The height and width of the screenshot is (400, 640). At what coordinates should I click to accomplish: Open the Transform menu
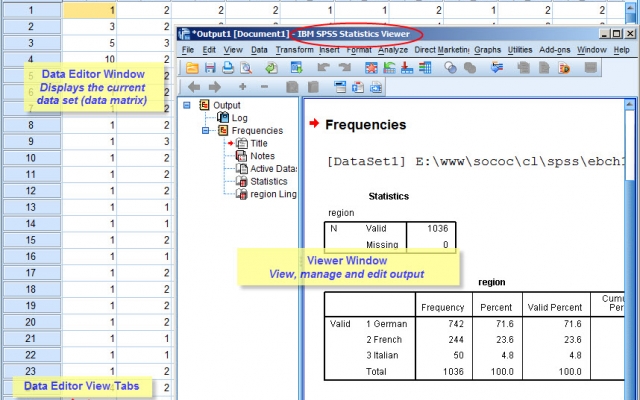(x=294, y=50)
